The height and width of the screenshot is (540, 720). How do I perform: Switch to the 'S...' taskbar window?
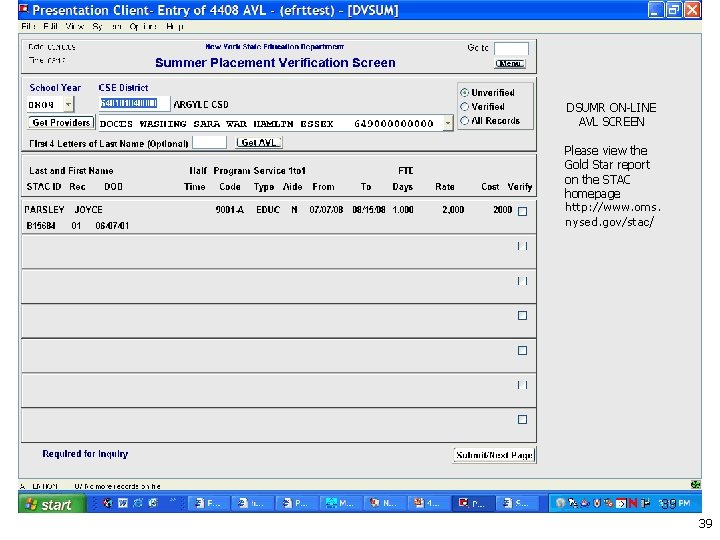pos(517,504)
